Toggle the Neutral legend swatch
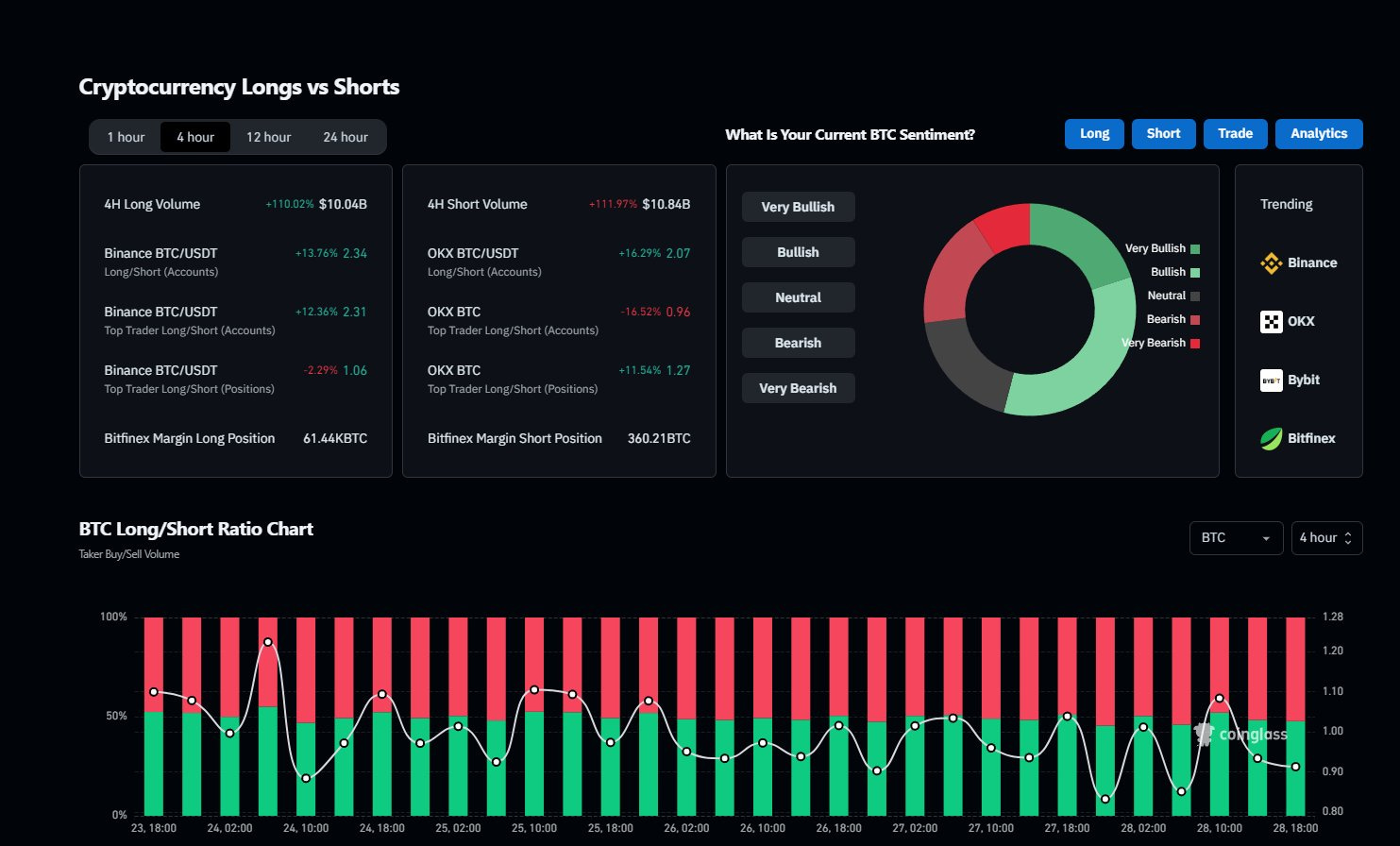Viewport: 1400px width, 846px height. tap(1195, 296)
